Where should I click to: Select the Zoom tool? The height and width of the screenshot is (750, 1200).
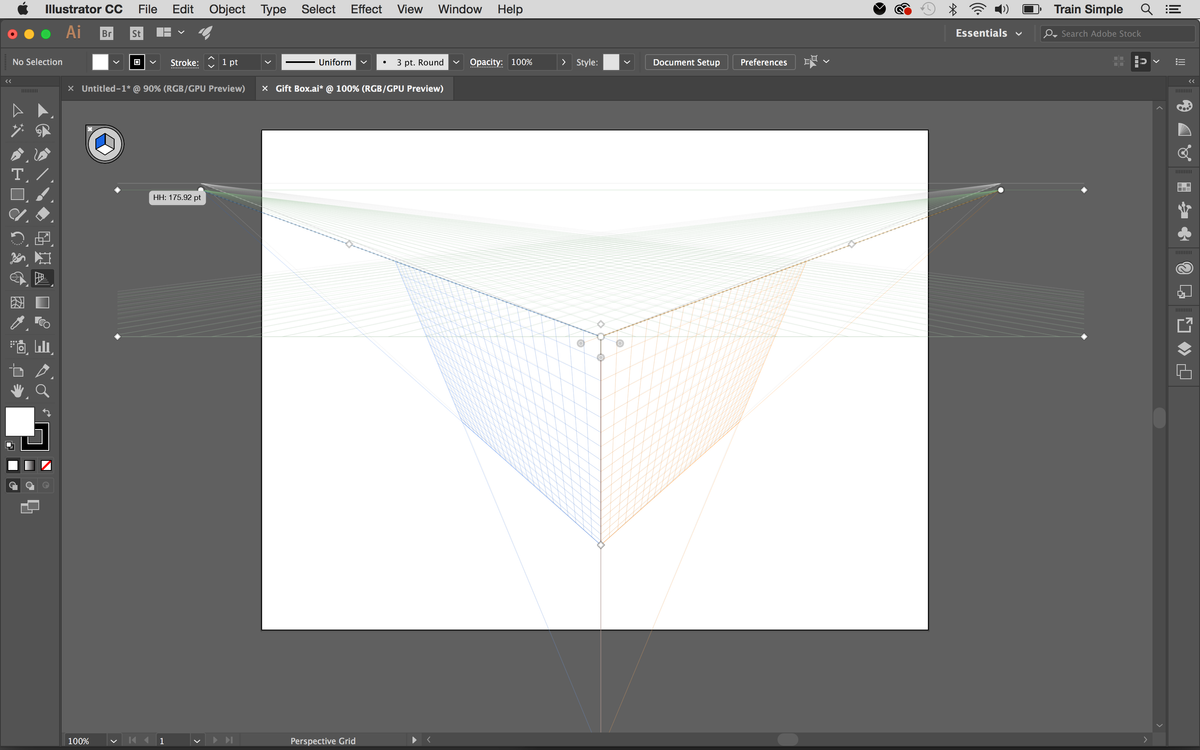(41, 391)
